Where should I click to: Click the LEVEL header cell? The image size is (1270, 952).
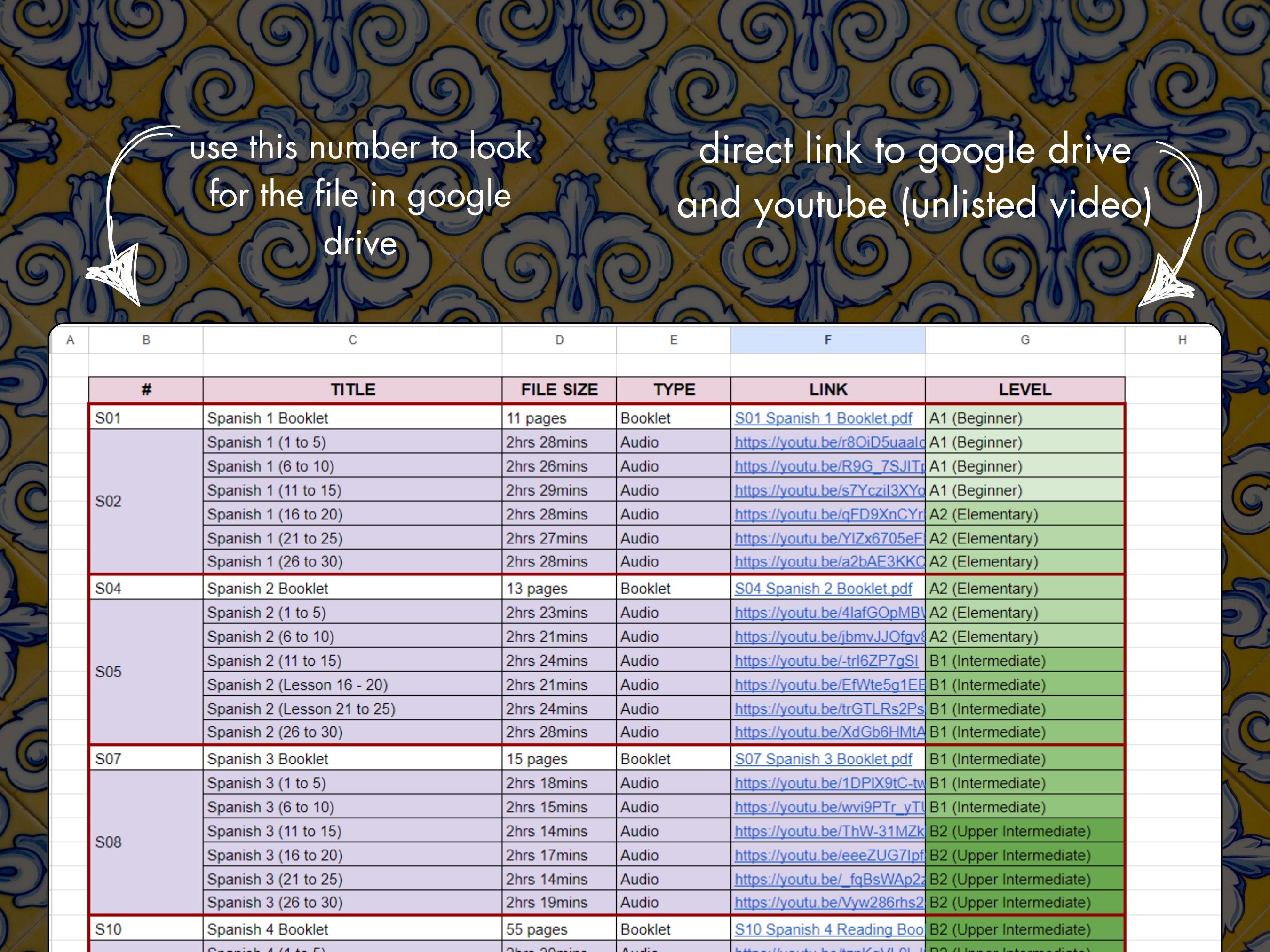(1024, 389)
